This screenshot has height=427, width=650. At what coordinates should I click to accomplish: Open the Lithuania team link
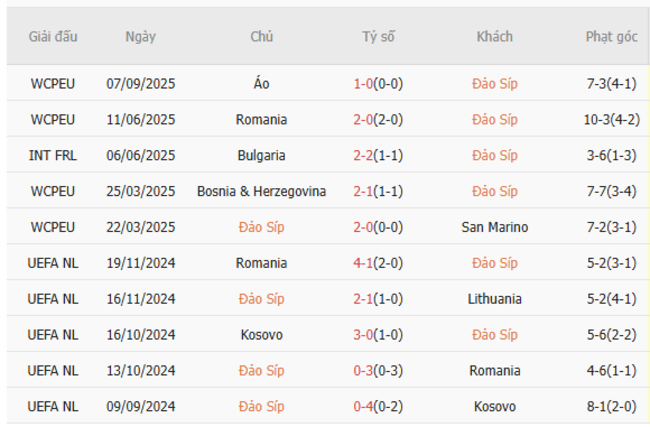pyautogui.click(x=495, y=299)
